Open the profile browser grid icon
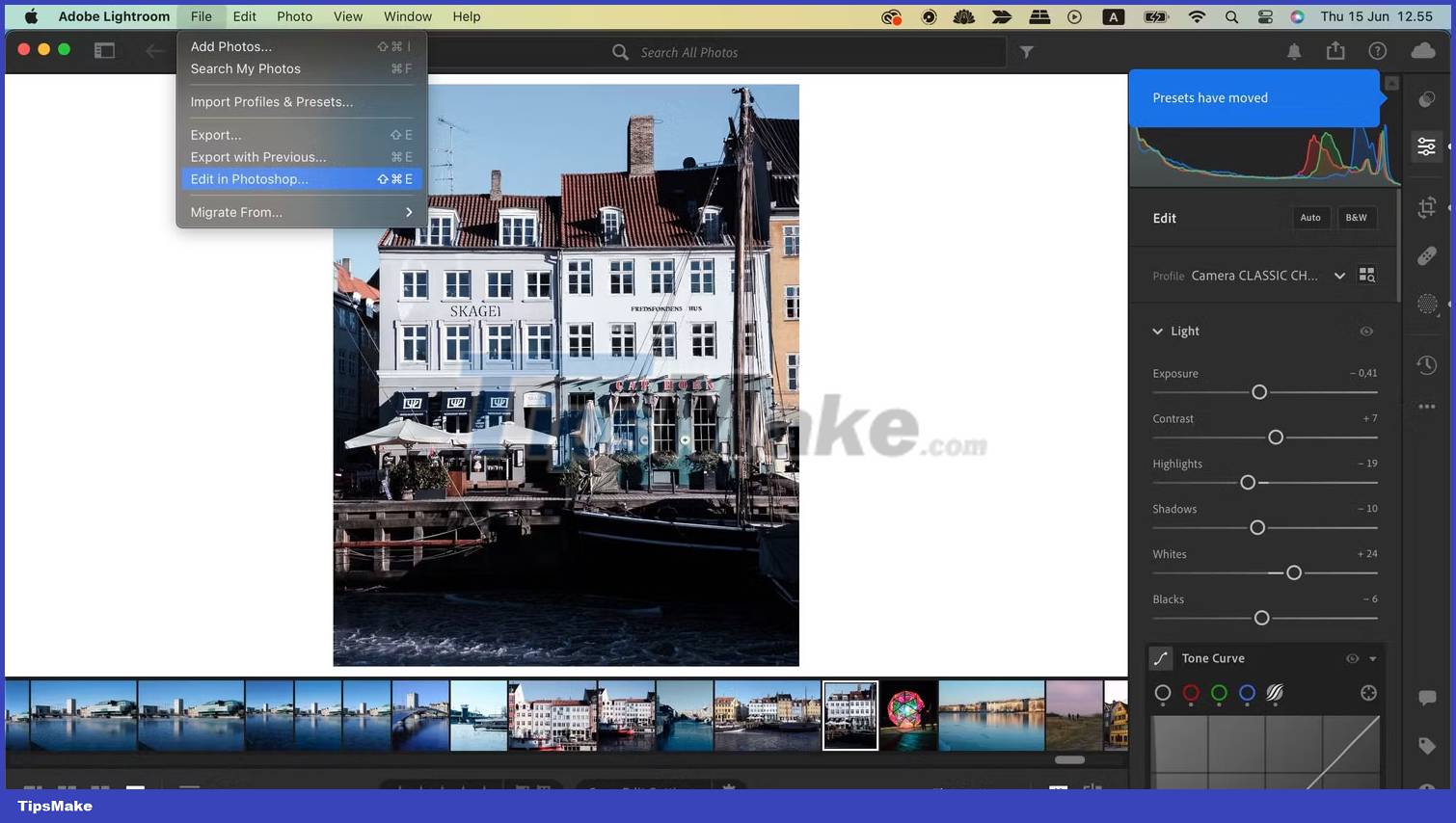Screen dimensions: 1456x823 [1367, 275]
